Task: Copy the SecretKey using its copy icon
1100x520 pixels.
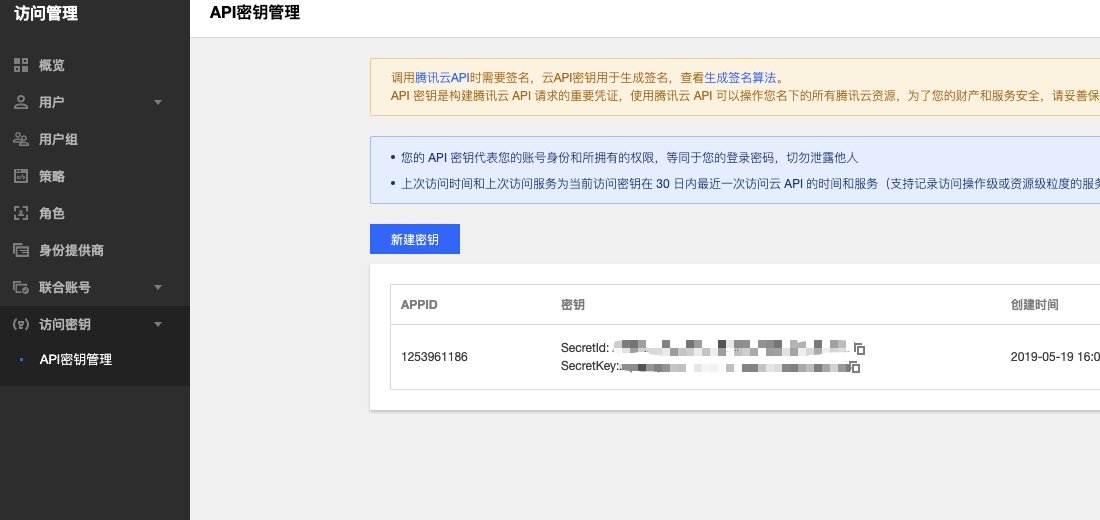Action: [x=855, y=367]
